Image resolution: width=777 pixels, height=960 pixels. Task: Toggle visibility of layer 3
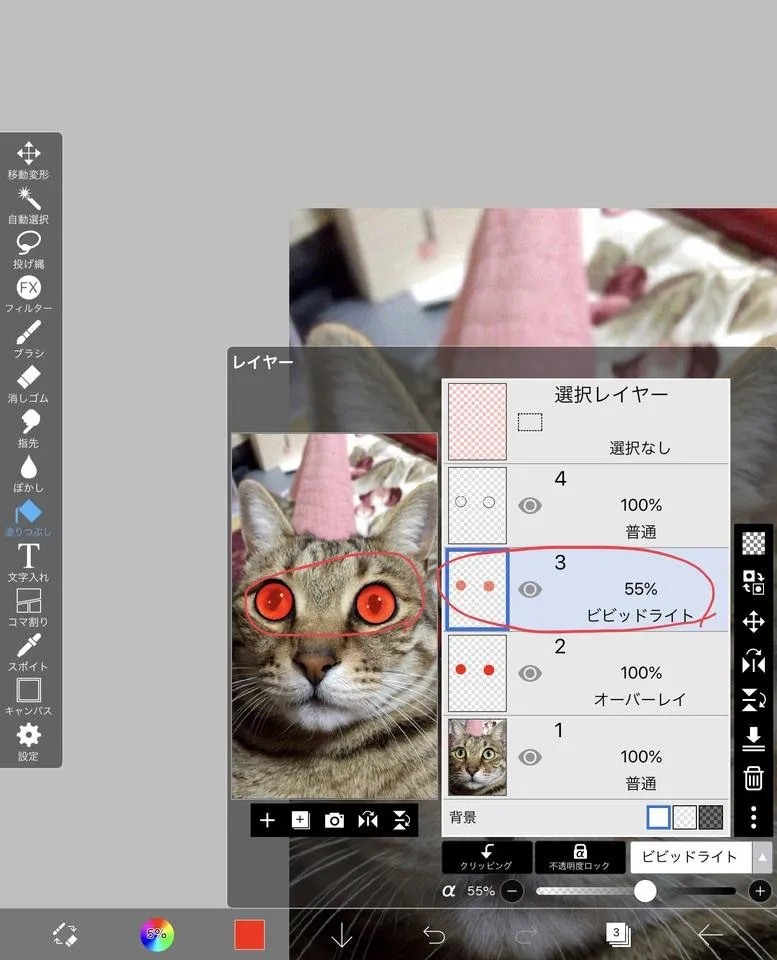530,590
